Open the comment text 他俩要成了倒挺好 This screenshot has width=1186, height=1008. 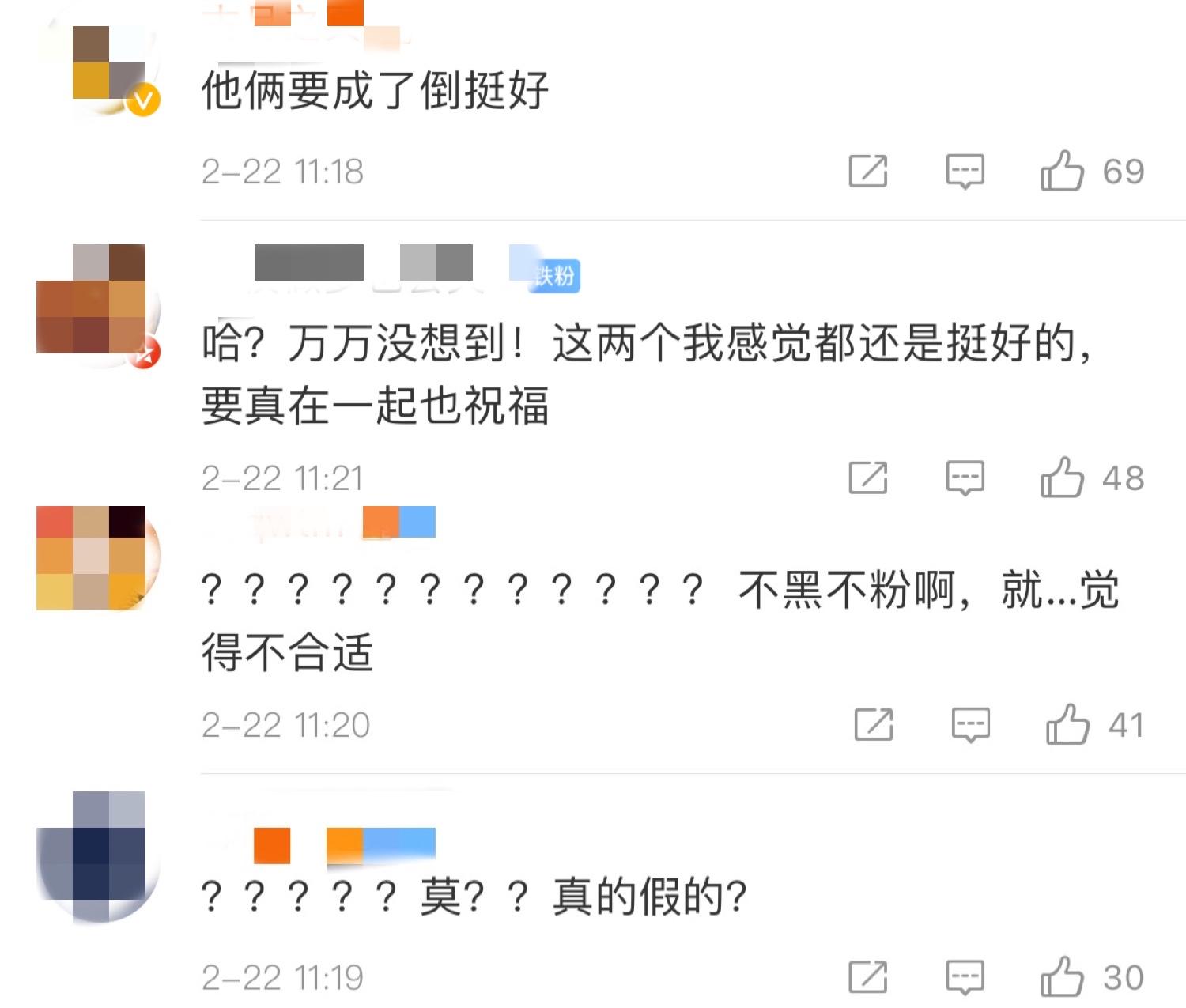[x=375, y=90]
